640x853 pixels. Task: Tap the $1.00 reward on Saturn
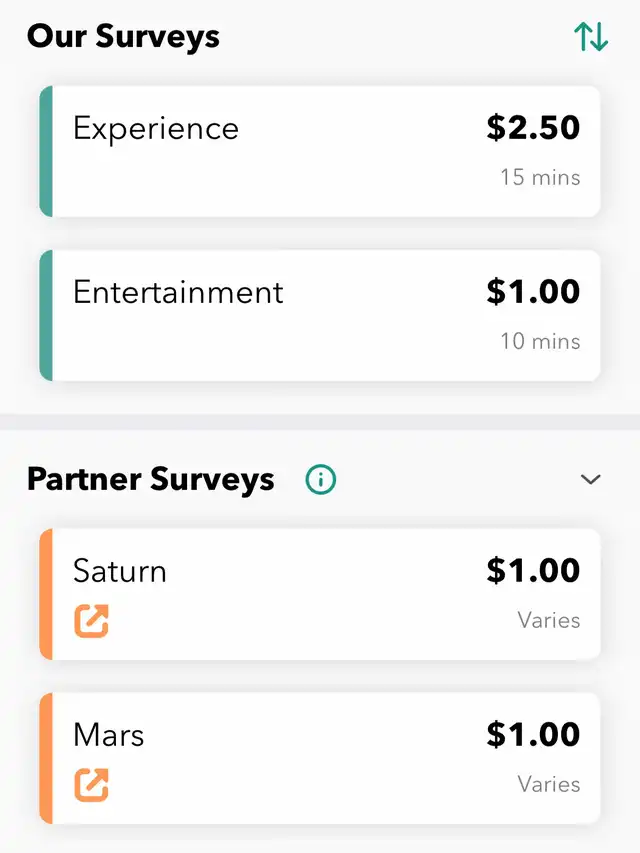[533, 571]
